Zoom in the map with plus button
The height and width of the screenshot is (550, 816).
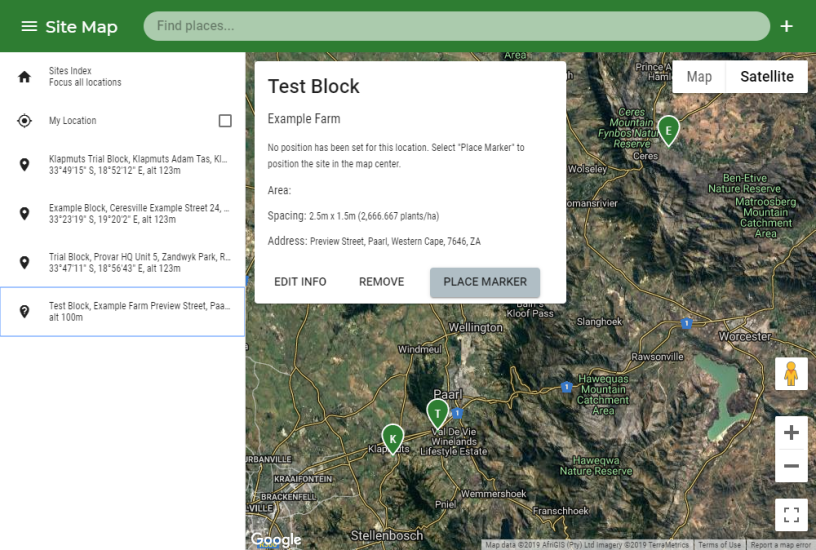[791, 432]
